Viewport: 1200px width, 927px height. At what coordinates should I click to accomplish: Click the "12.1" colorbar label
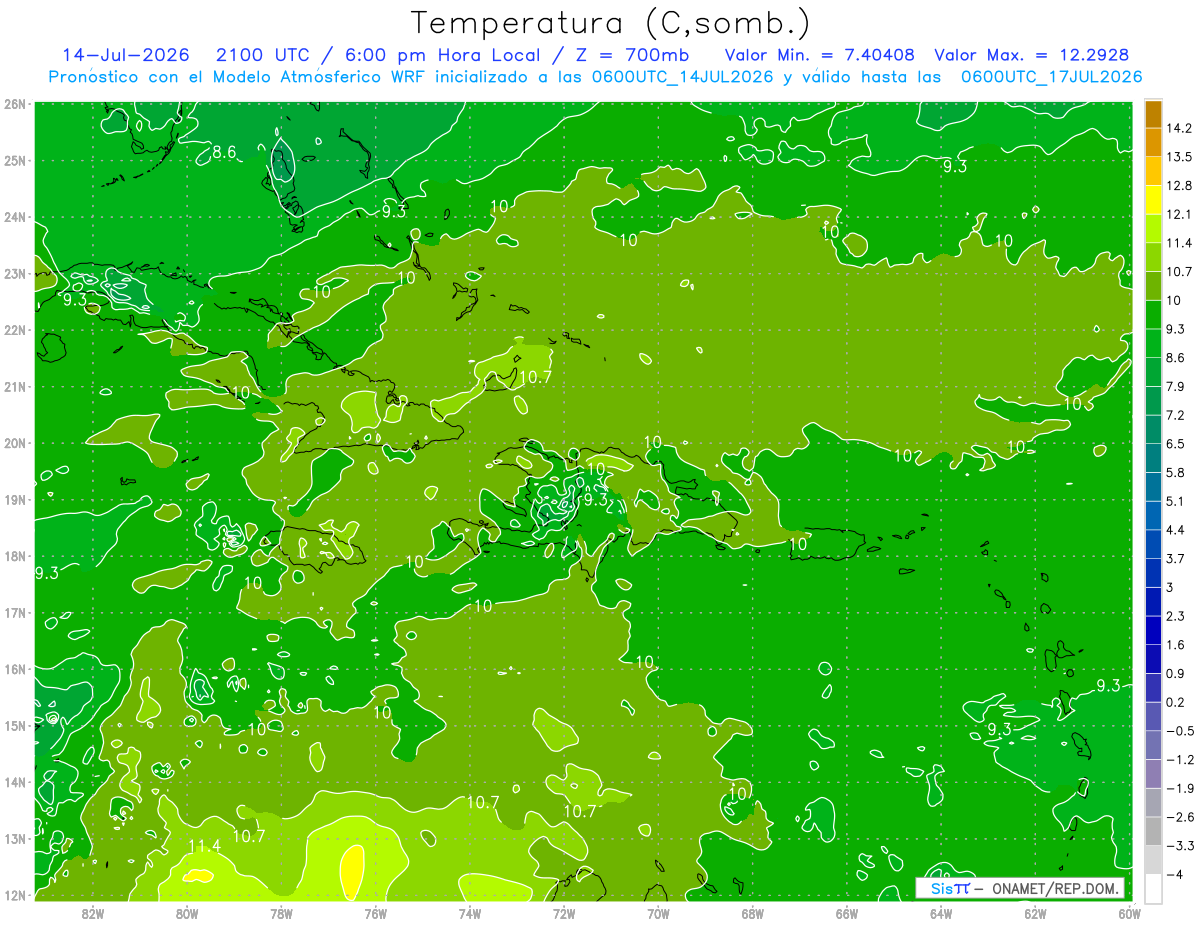1179,215
